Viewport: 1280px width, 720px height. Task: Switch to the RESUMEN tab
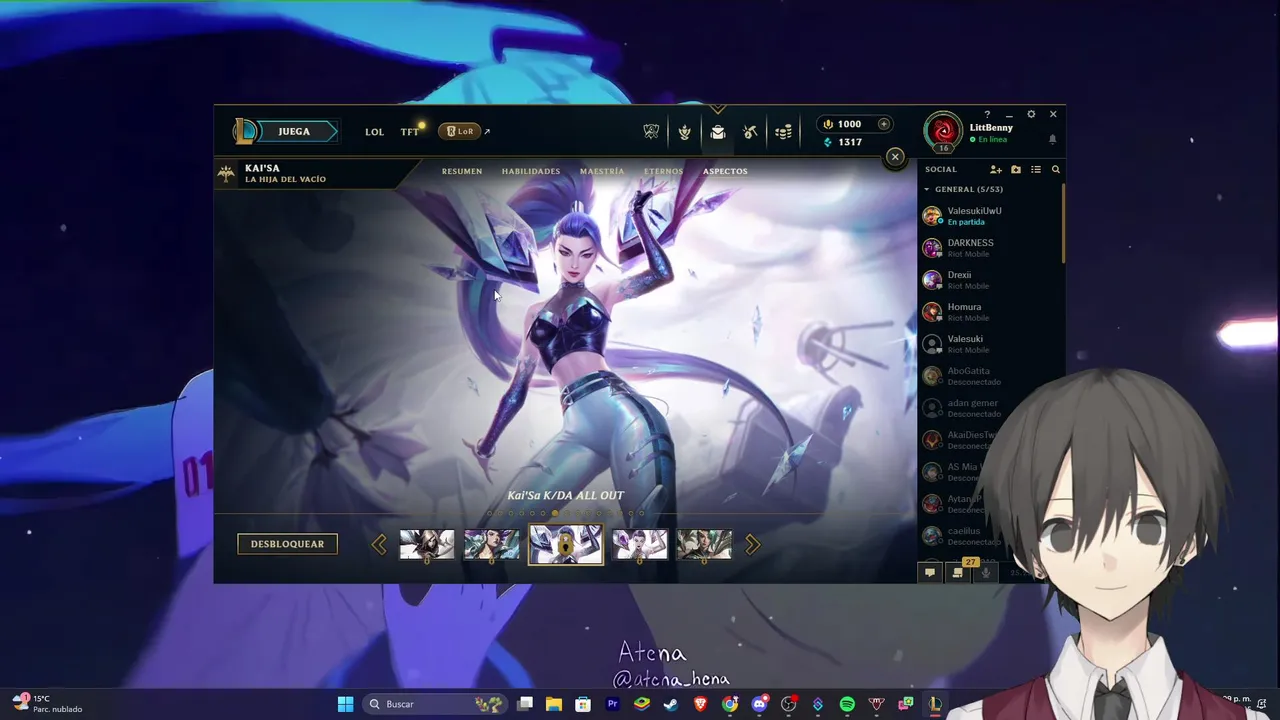point(462,171)
